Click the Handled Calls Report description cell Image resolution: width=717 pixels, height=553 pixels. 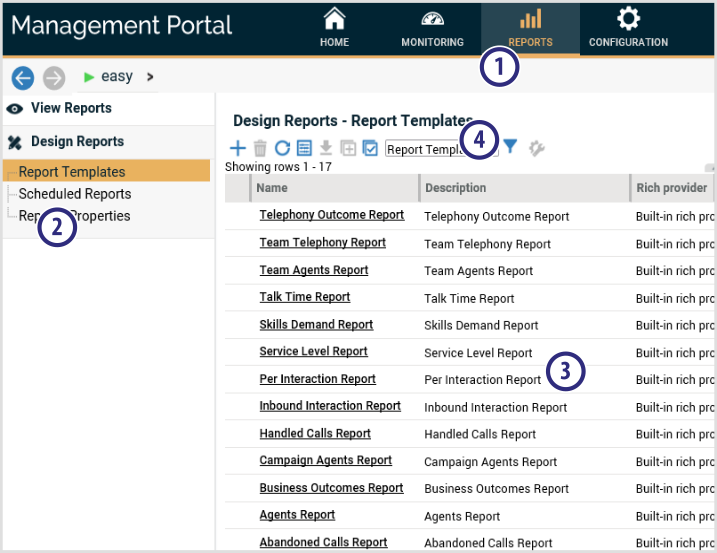click(x=480, y=435)
